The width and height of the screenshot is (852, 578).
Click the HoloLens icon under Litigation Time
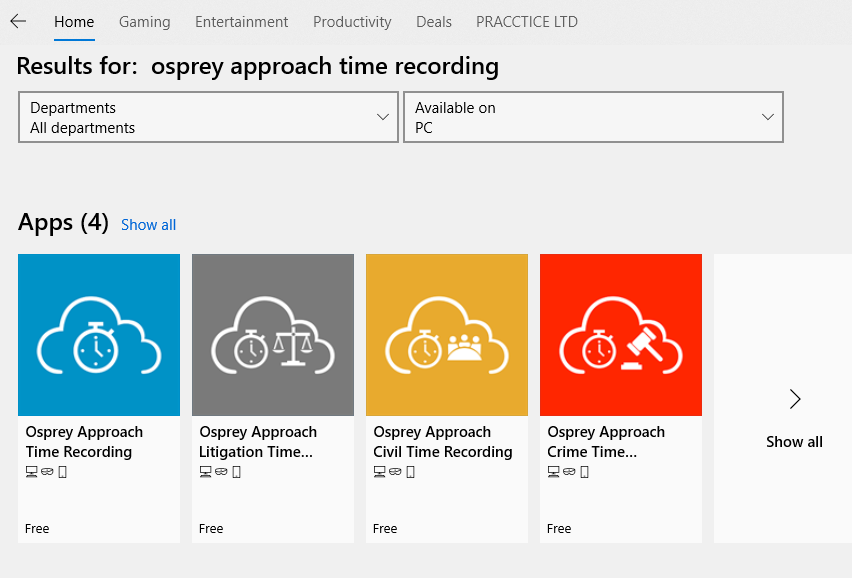(221, 472)
